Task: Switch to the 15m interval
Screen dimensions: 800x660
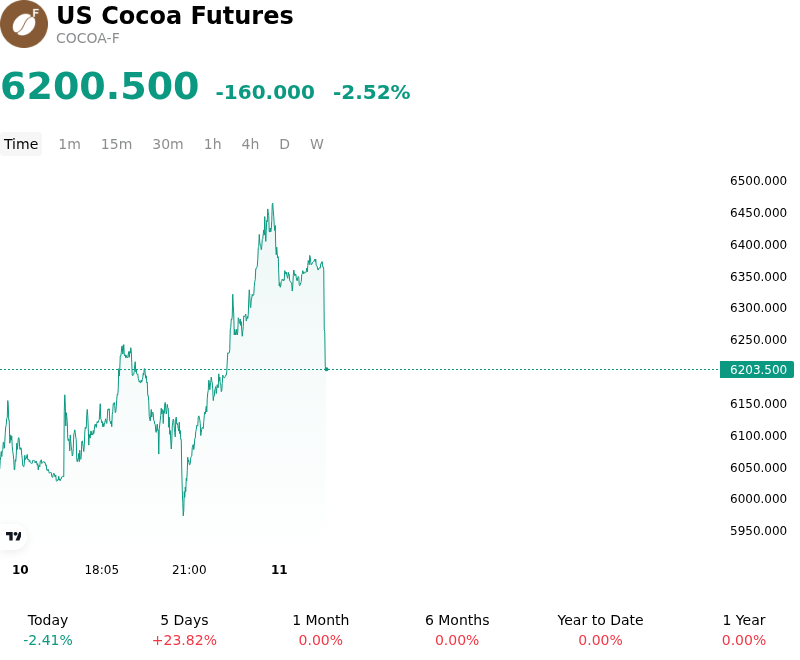Action: [x=116, y=144]
